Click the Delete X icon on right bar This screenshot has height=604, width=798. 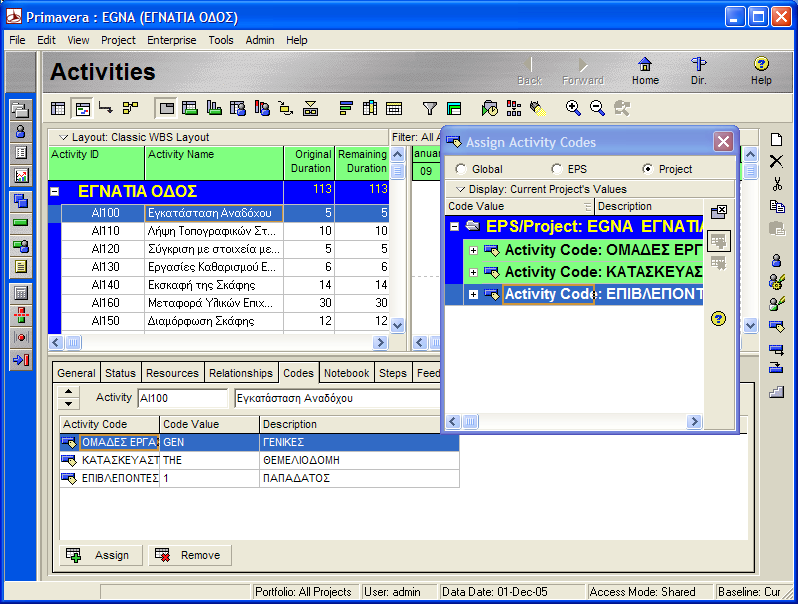776,162
